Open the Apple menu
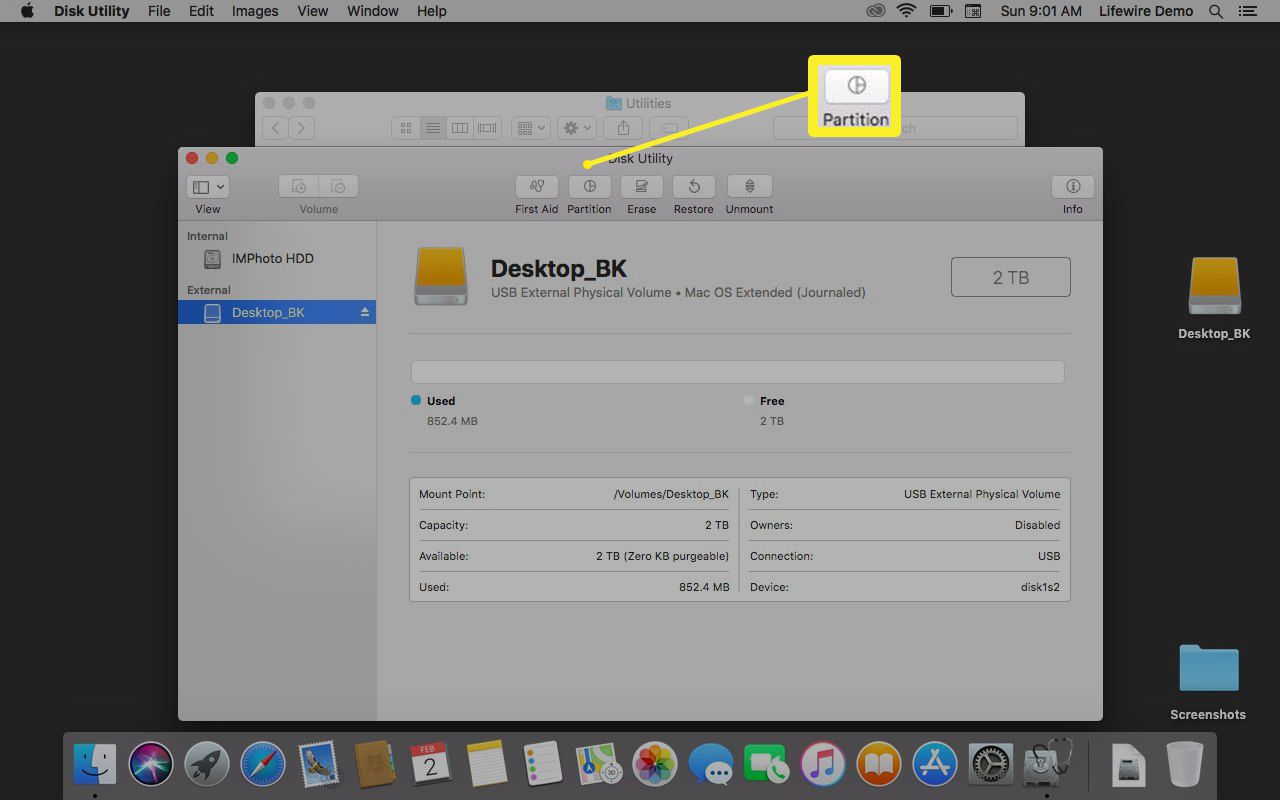This screenshot has height=800, width=1280. (x=27, y=11)
